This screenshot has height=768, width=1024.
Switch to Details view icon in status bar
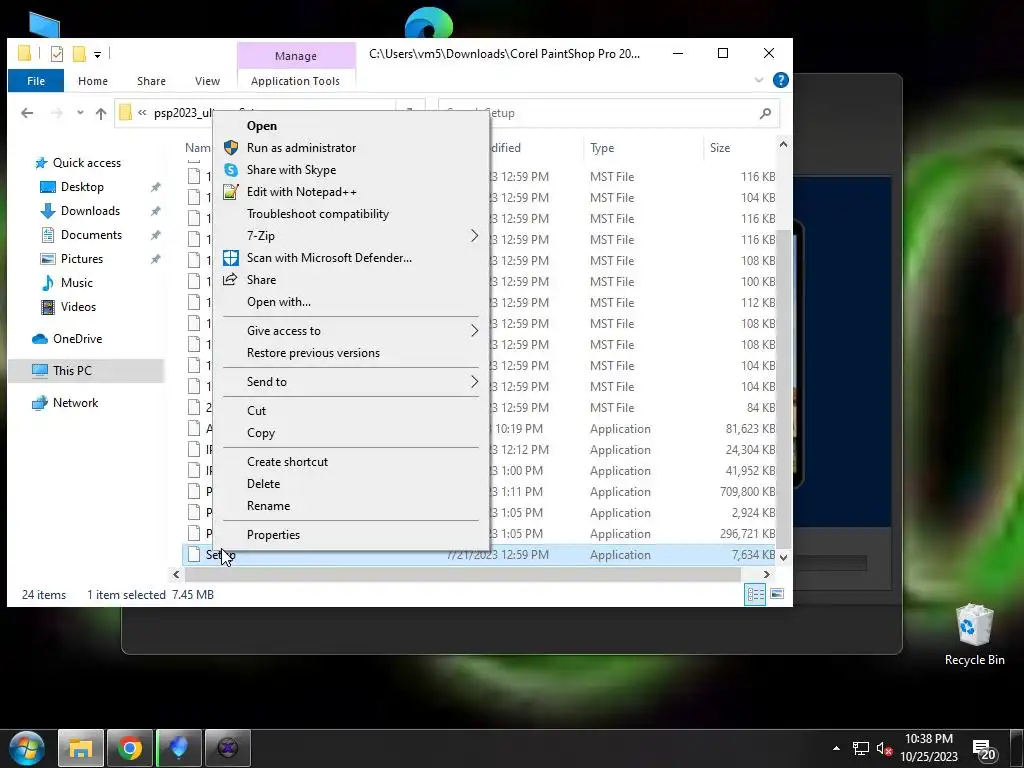click(x=756, y=594)
